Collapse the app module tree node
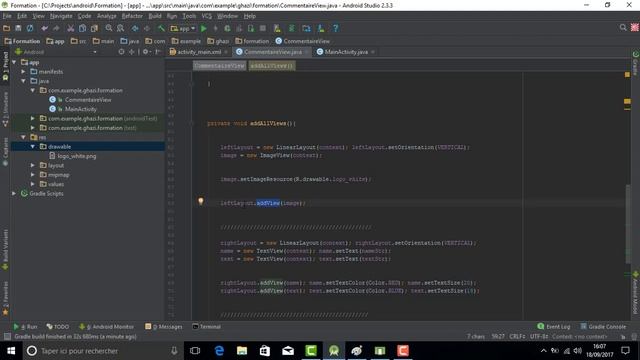The image size is (640, 360). point(14,62)
